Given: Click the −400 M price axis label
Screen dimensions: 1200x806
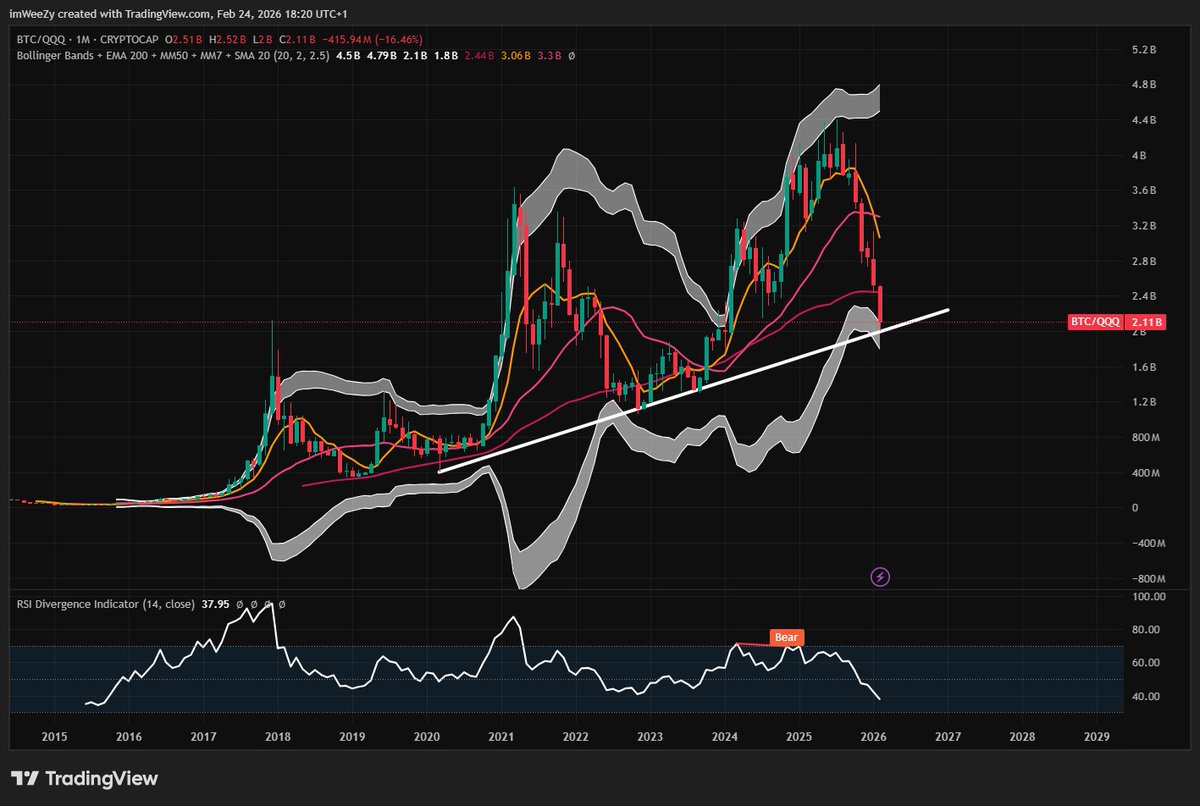Looking at the screenshot, I should pyautogui.click(x=1149, y=544).
